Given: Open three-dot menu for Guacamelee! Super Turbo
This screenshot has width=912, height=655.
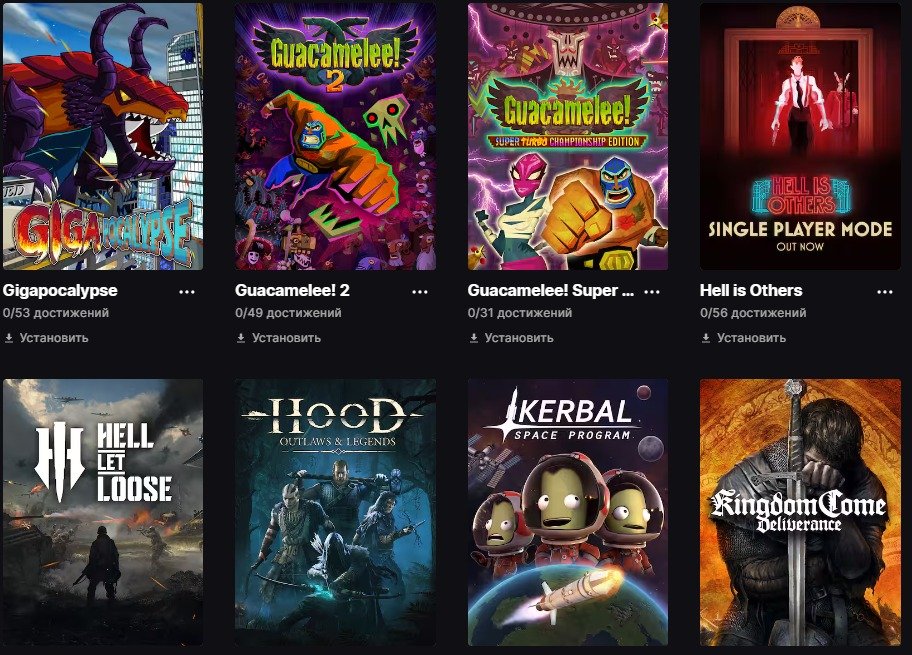Looking at the screenshot, I should (x=652, y=292).
